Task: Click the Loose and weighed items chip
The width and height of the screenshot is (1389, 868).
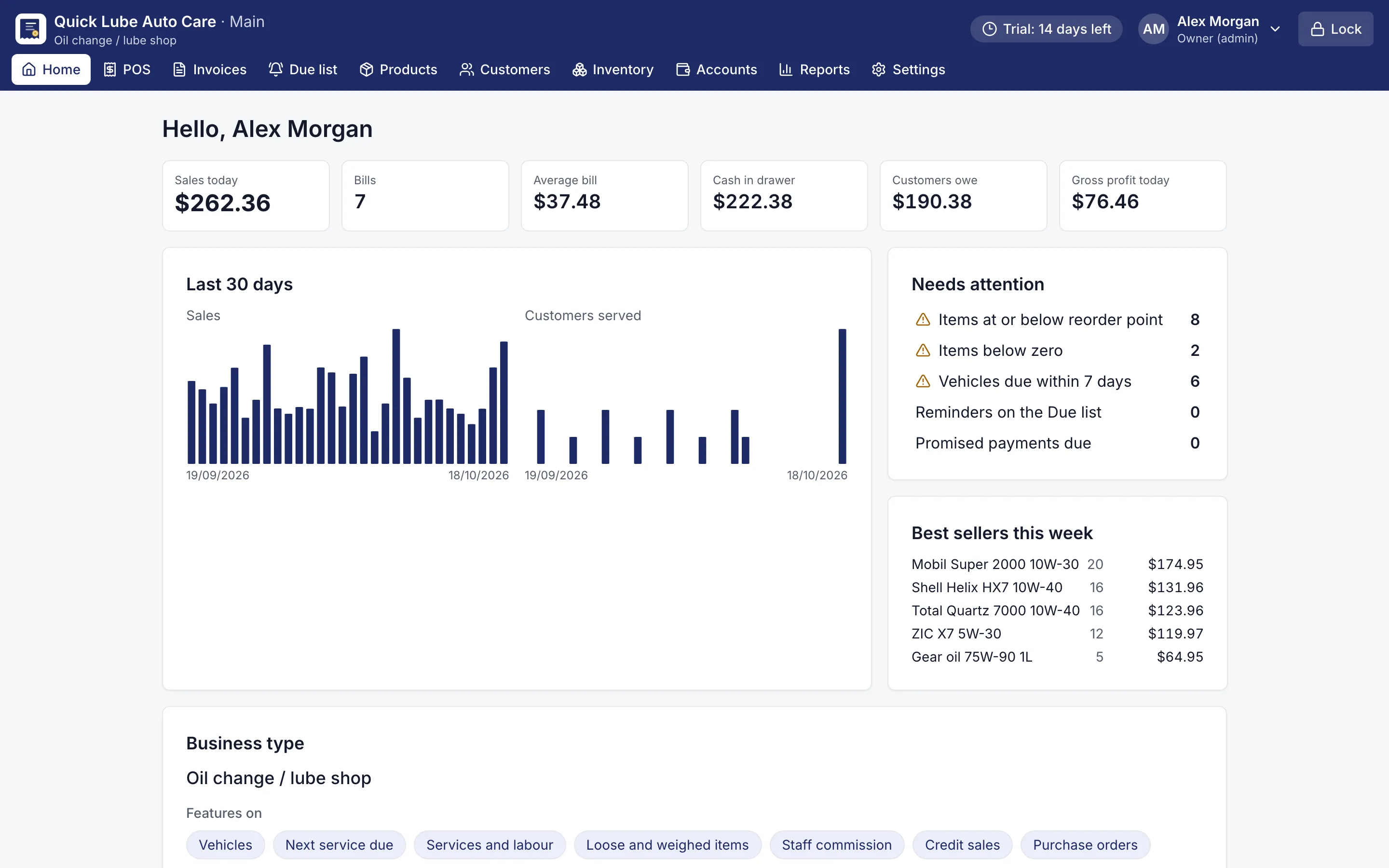Action: tap(667, 844)
